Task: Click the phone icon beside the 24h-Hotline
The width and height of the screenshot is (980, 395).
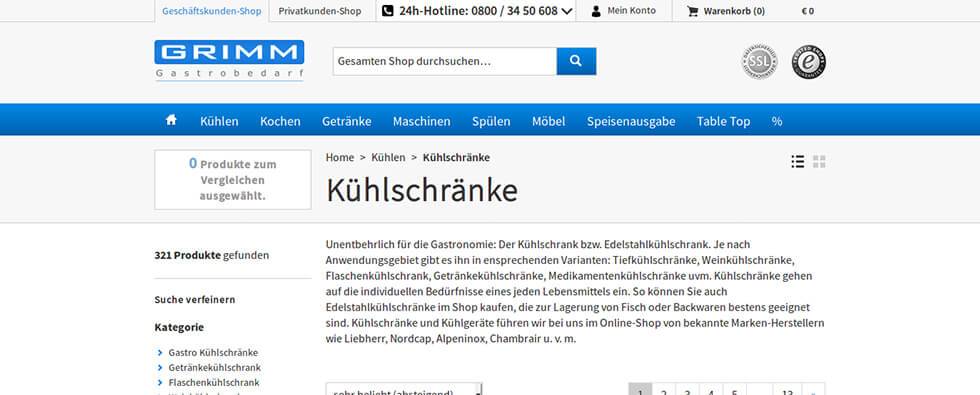Action: point(388,11)
